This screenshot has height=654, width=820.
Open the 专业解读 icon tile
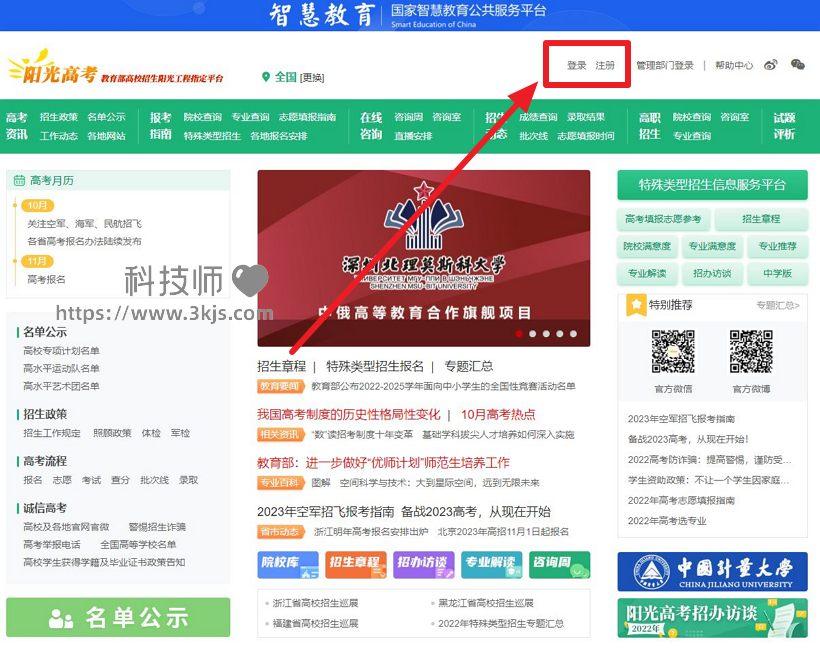(x=492, y=565)
